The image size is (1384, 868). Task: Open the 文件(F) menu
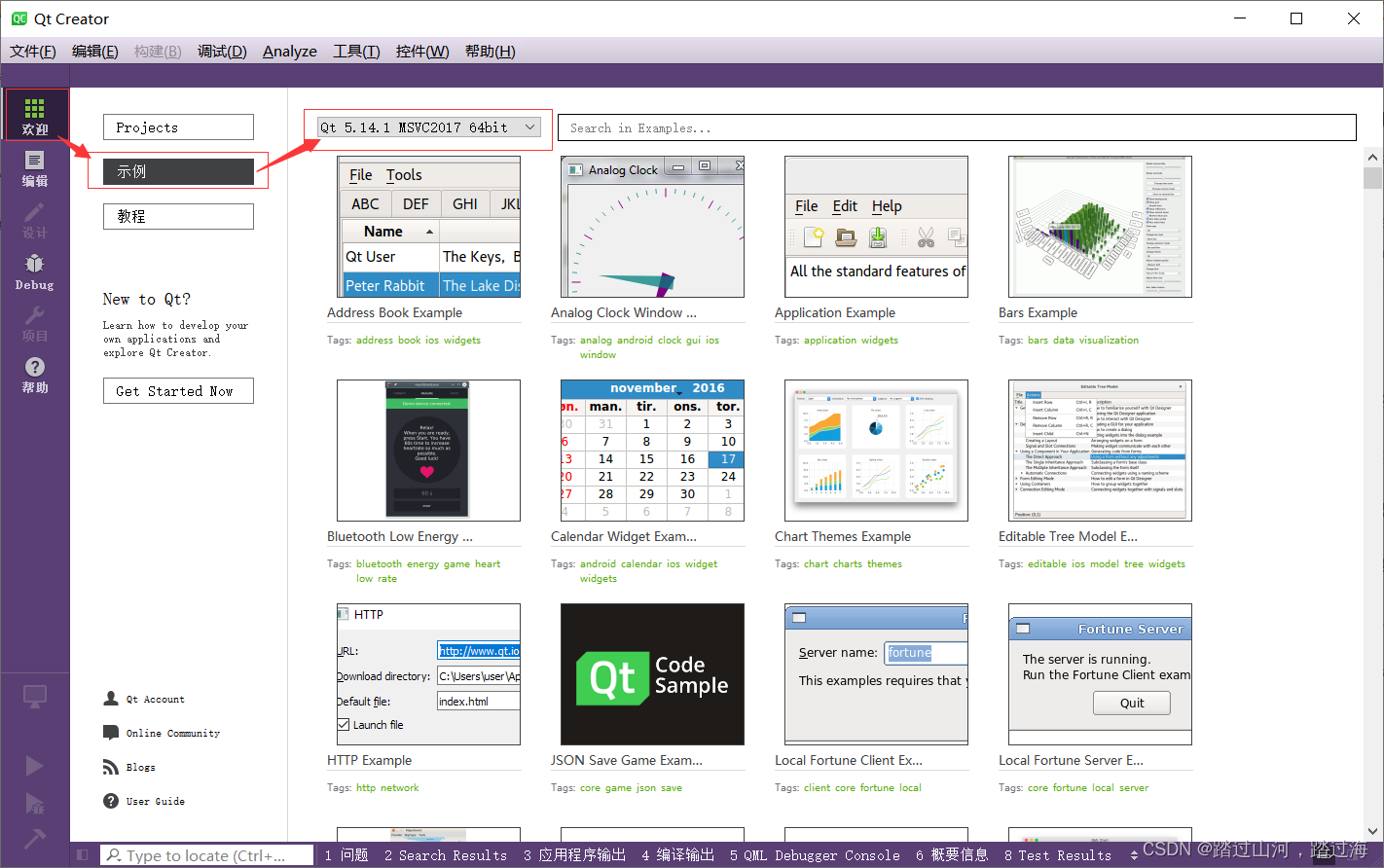point(33,52)
